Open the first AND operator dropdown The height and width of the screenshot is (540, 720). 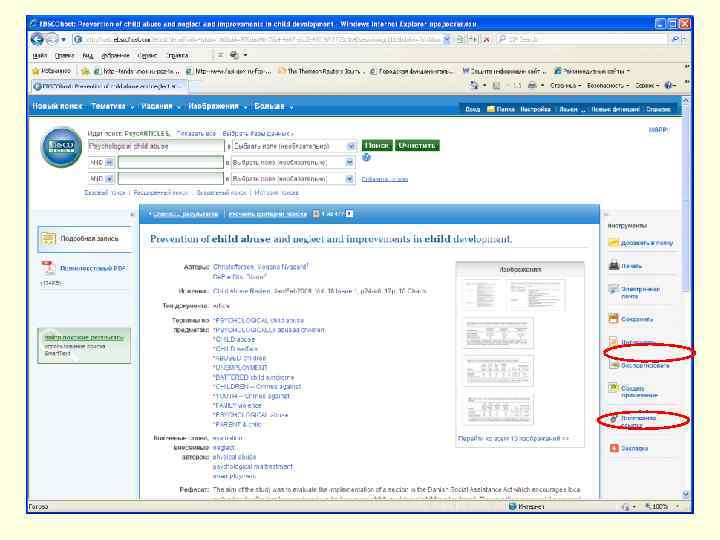click(109, 163)
